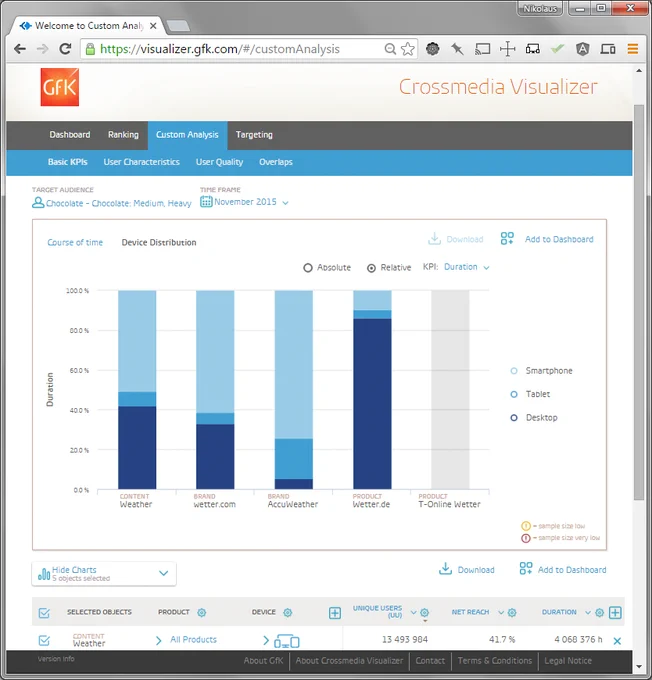This screenshot has width=652, height=680.
Task: Select the Relative radio button
Action: click(x=371, y=268)
